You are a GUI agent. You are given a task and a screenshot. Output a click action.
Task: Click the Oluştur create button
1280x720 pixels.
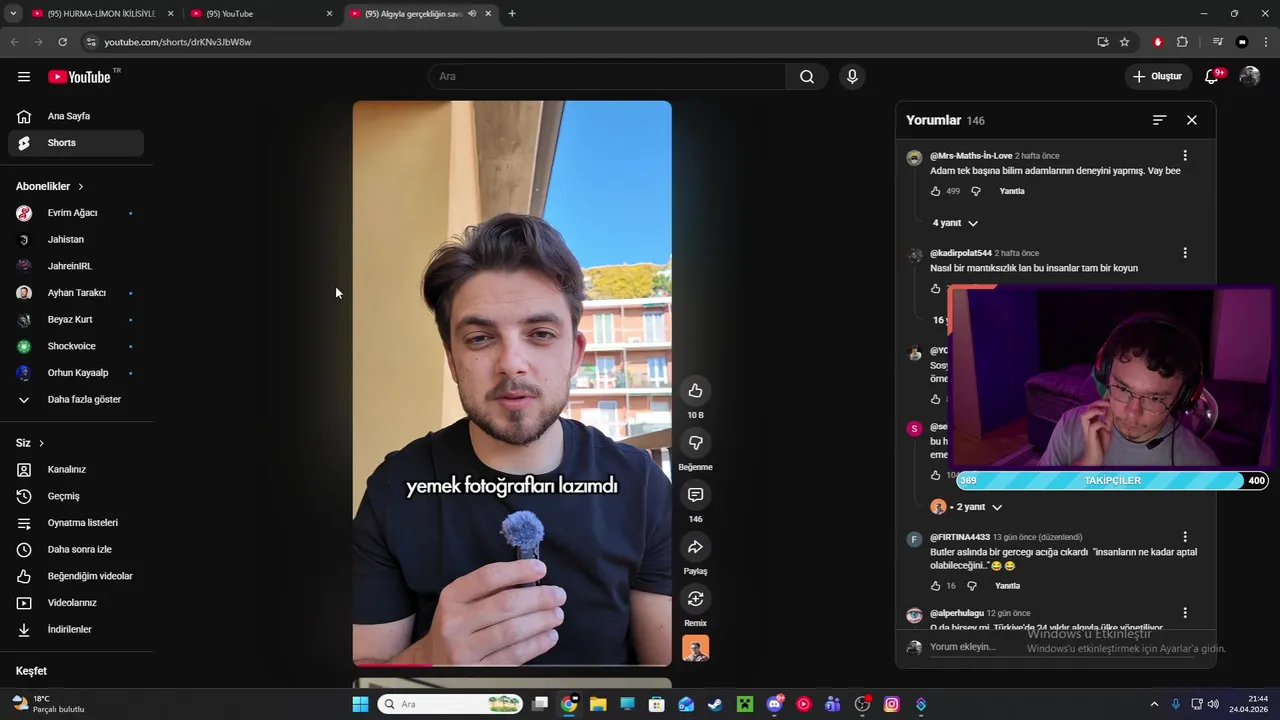tap(1158, 77)
